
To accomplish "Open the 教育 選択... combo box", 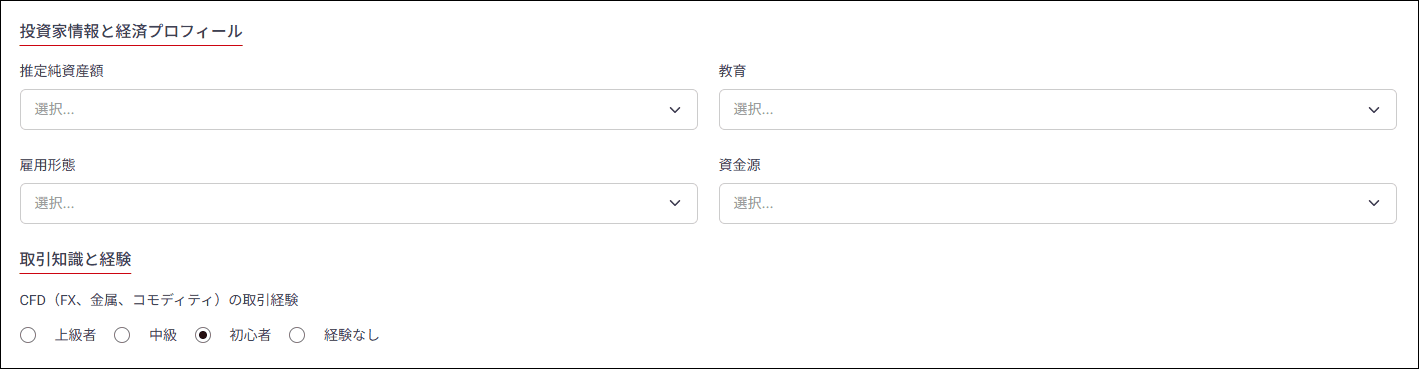I will (1058, 110).
